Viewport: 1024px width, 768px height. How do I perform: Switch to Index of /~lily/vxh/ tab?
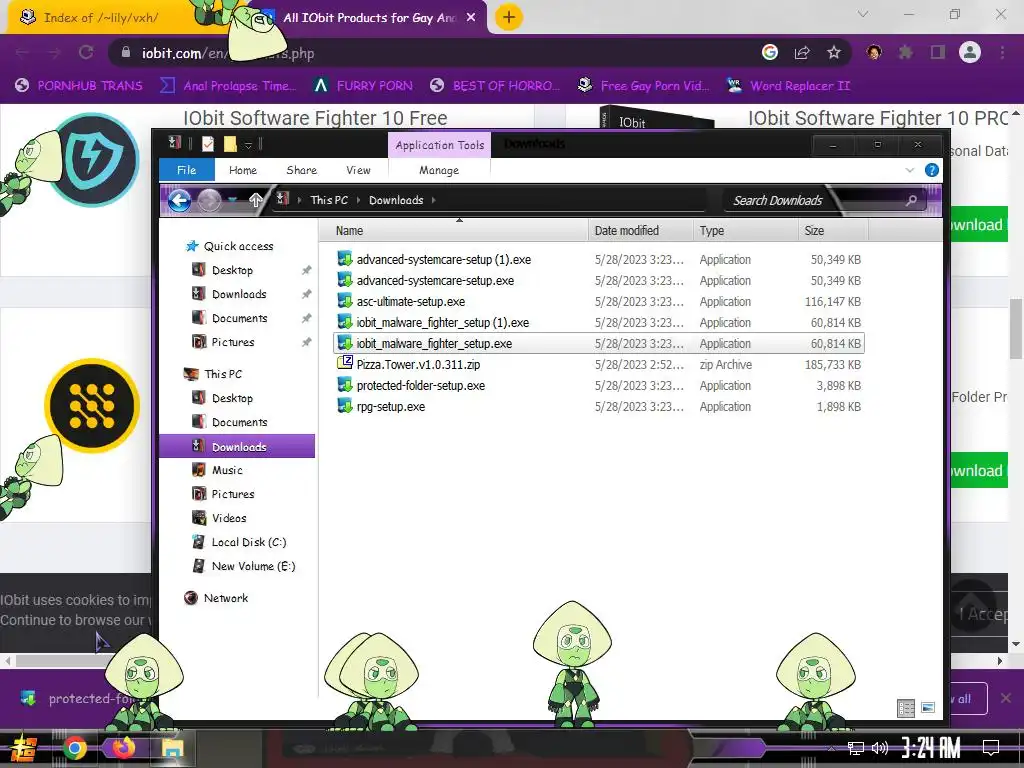click(x=101, y=18)
